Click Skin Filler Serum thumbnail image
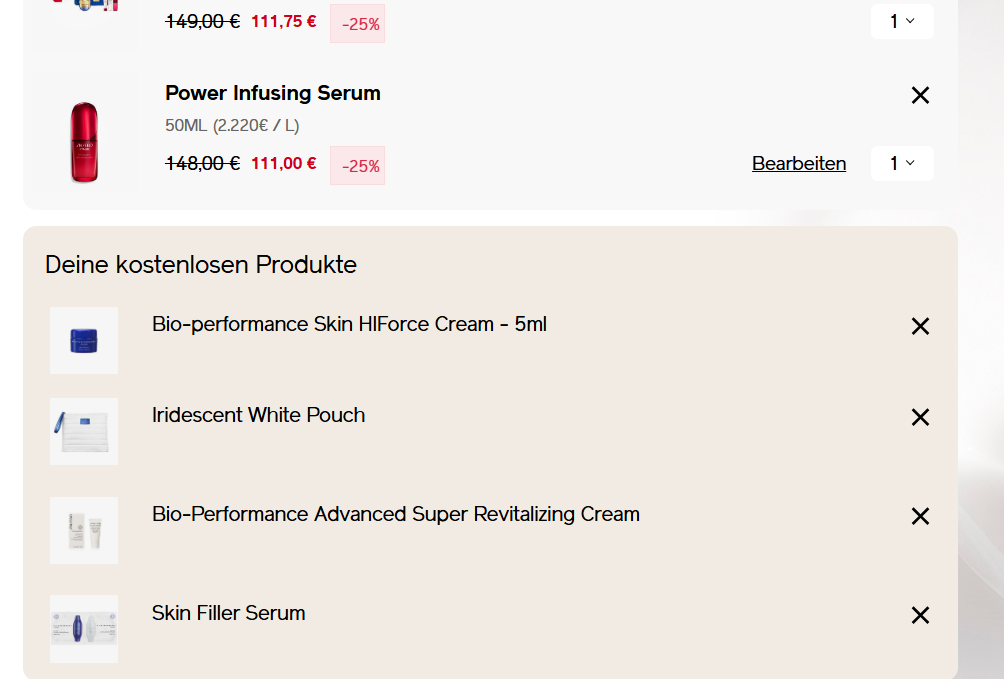Viewport: 1004px width, 679px height. pyautogui.click(x=84, y=629)
